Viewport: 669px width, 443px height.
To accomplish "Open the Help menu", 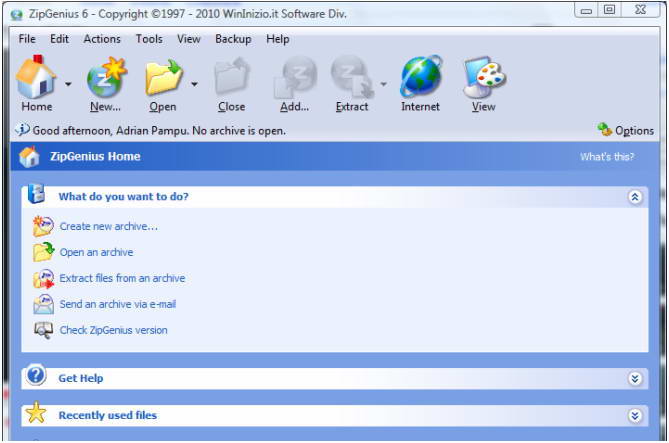I will (278, 39).
